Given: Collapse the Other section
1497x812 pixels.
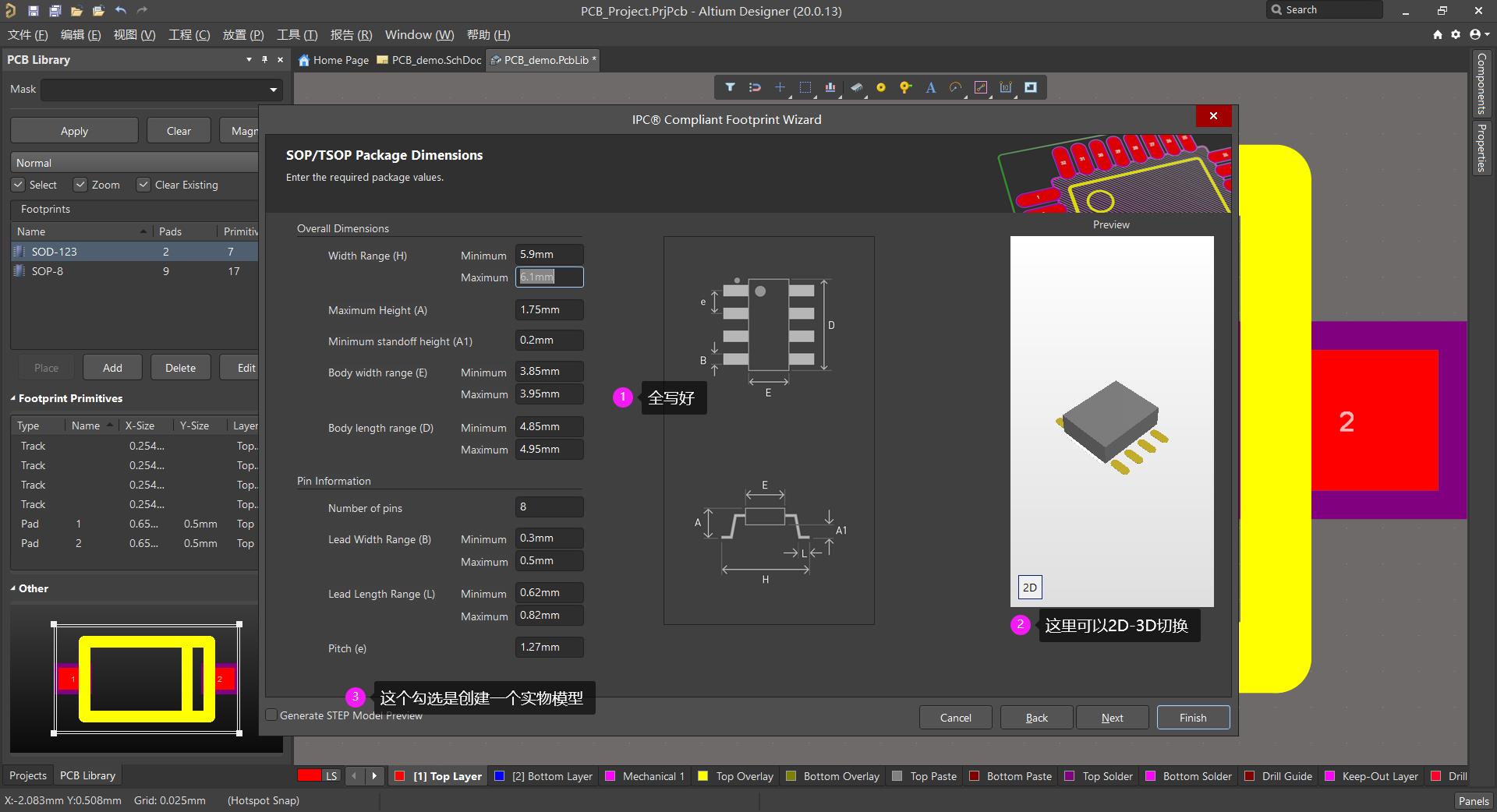Looking at the screenshot, I should (13, 588).
